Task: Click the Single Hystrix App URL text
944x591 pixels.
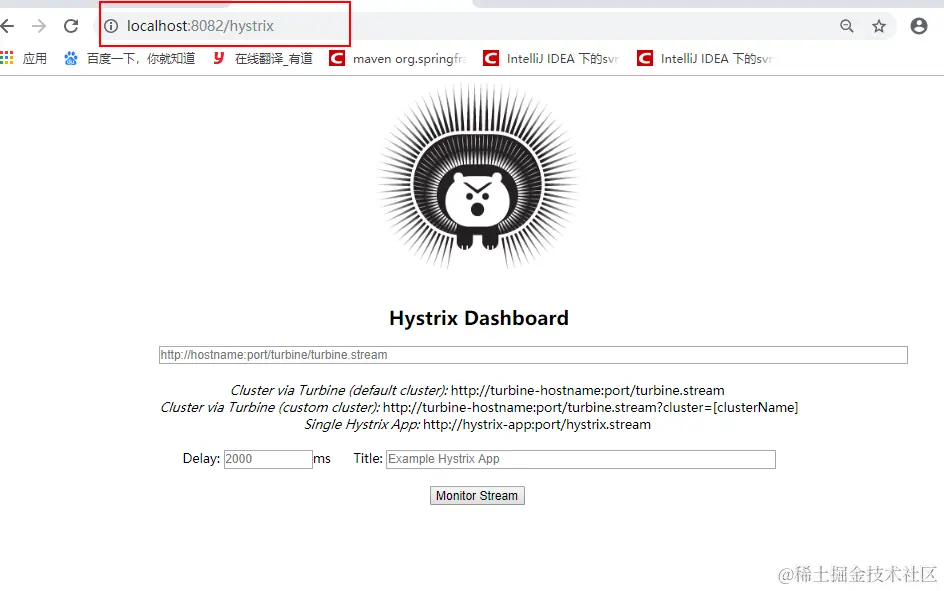Action: coord(537,424)
